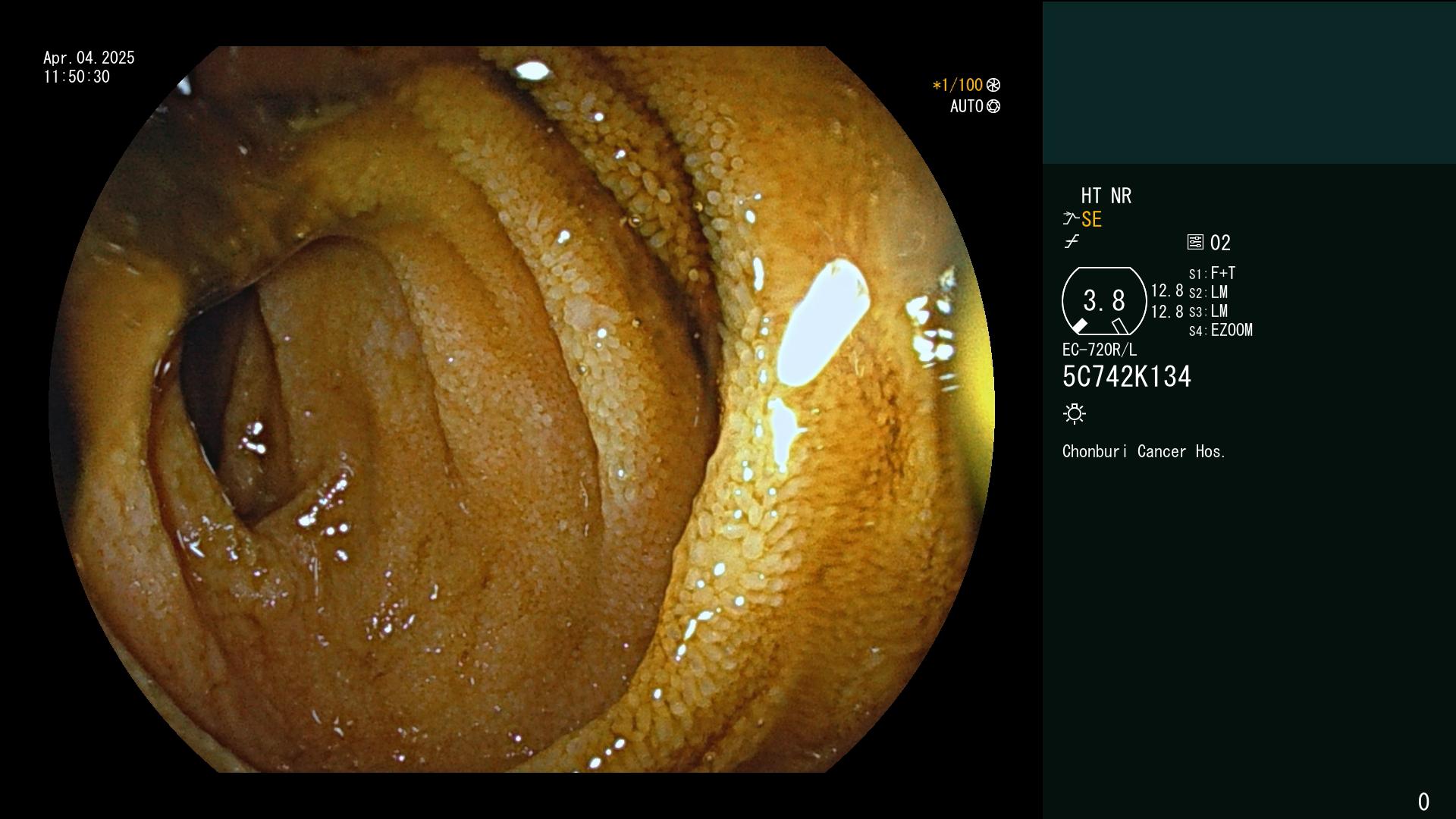1456x819 pixels.
Task: Click the upper 12.8 diameter value
Action: [x=1167, y=291]
